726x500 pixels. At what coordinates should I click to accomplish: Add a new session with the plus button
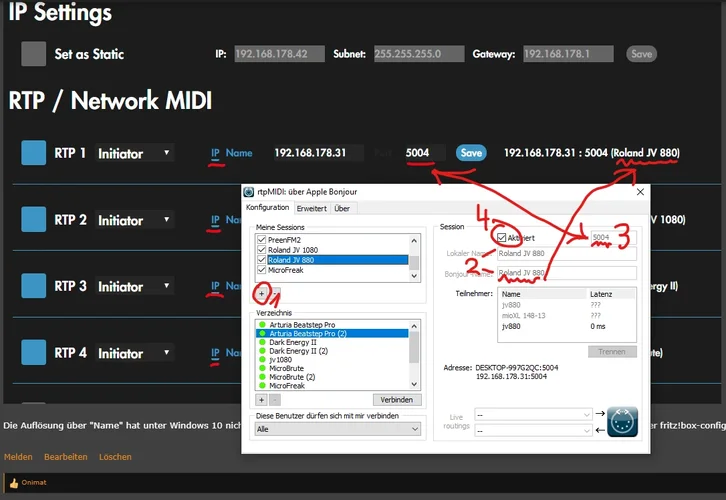262,294
